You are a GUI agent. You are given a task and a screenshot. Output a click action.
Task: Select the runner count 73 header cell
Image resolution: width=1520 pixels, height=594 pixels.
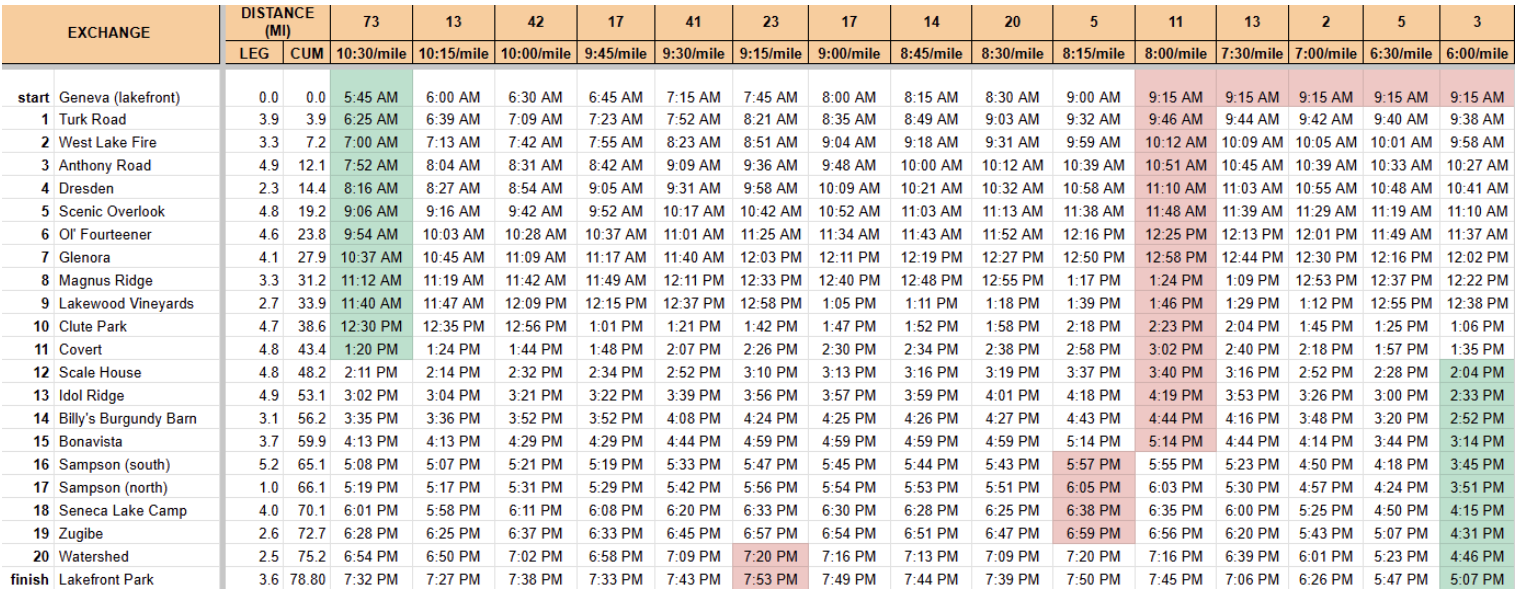(370, 21)
